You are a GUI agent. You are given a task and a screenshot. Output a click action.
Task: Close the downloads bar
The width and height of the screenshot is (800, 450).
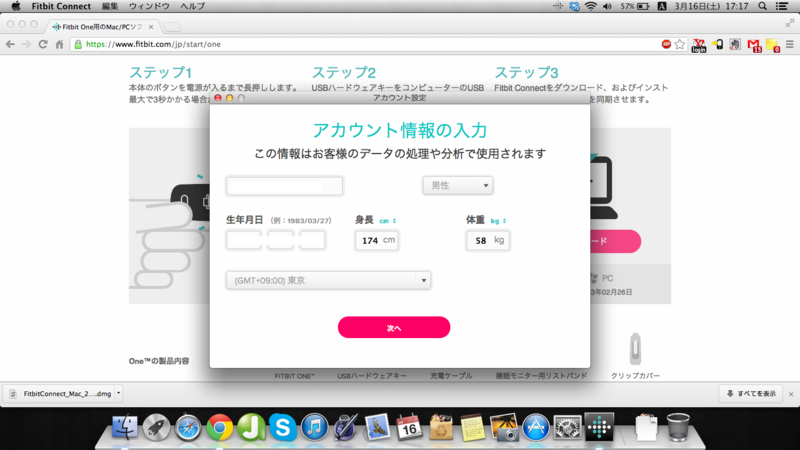click(x=791, y=394)
